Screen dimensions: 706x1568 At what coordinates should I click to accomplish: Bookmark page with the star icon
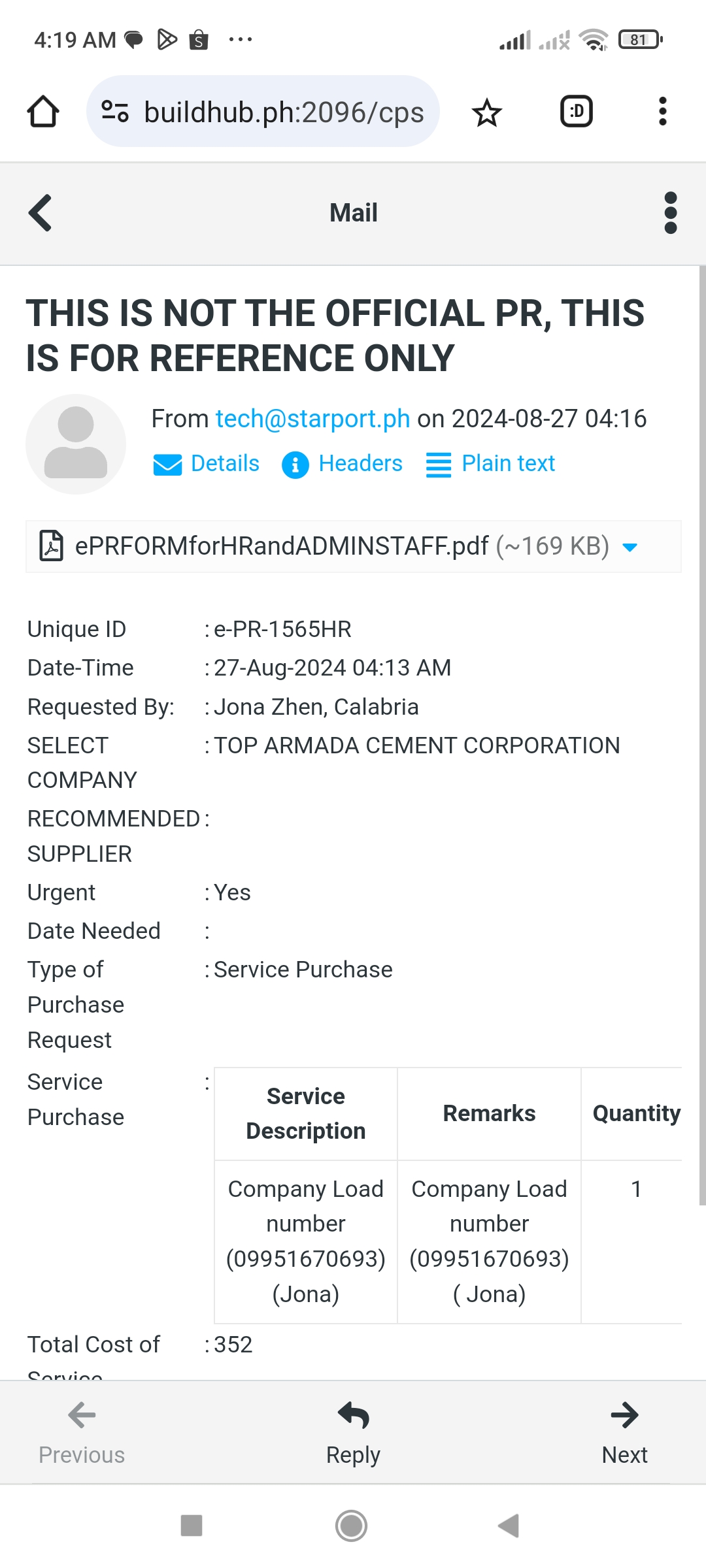pyautogui.click(x=486, y=112)
